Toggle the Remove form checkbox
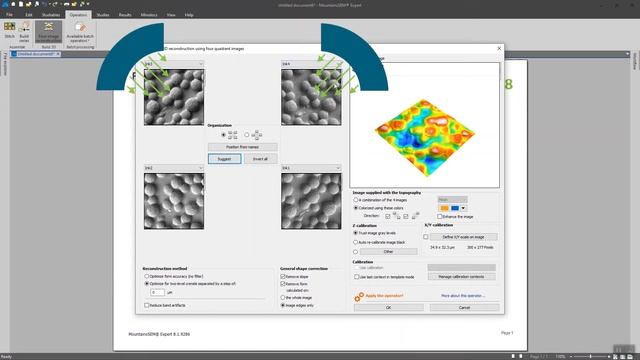640x360 pixels. click(282, 284)
